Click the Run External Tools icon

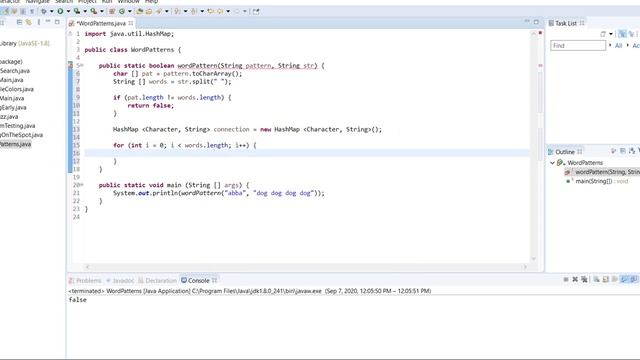point(93,11)
